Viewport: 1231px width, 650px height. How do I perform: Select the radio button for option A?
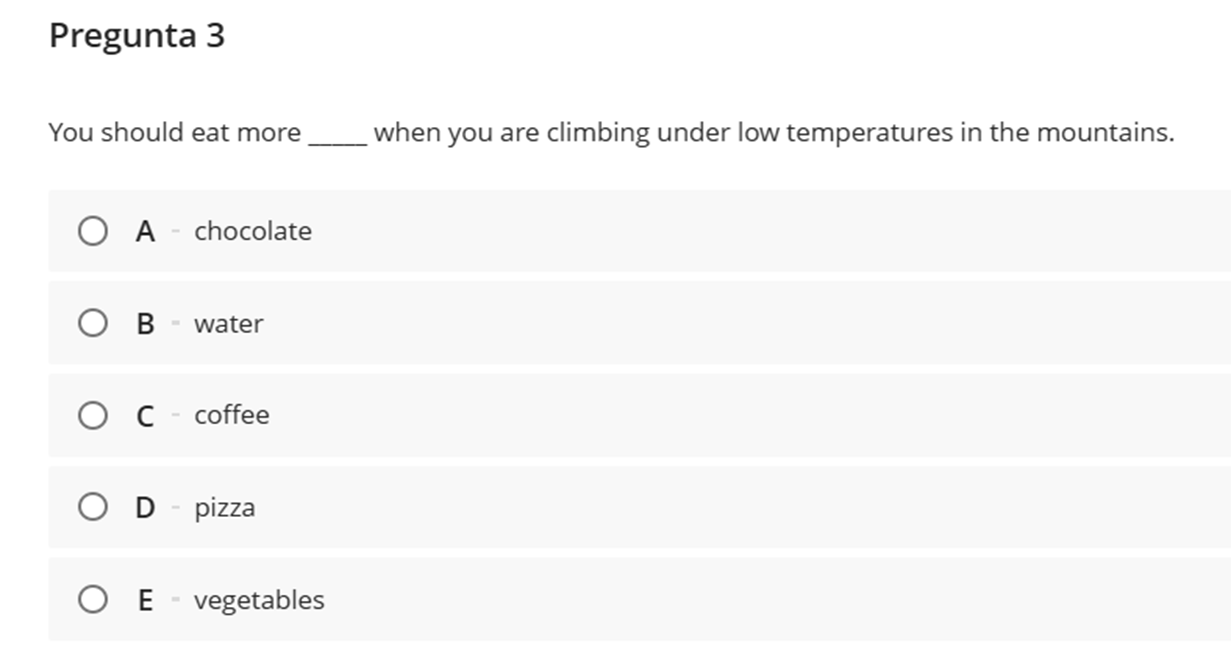coord(93,232)
